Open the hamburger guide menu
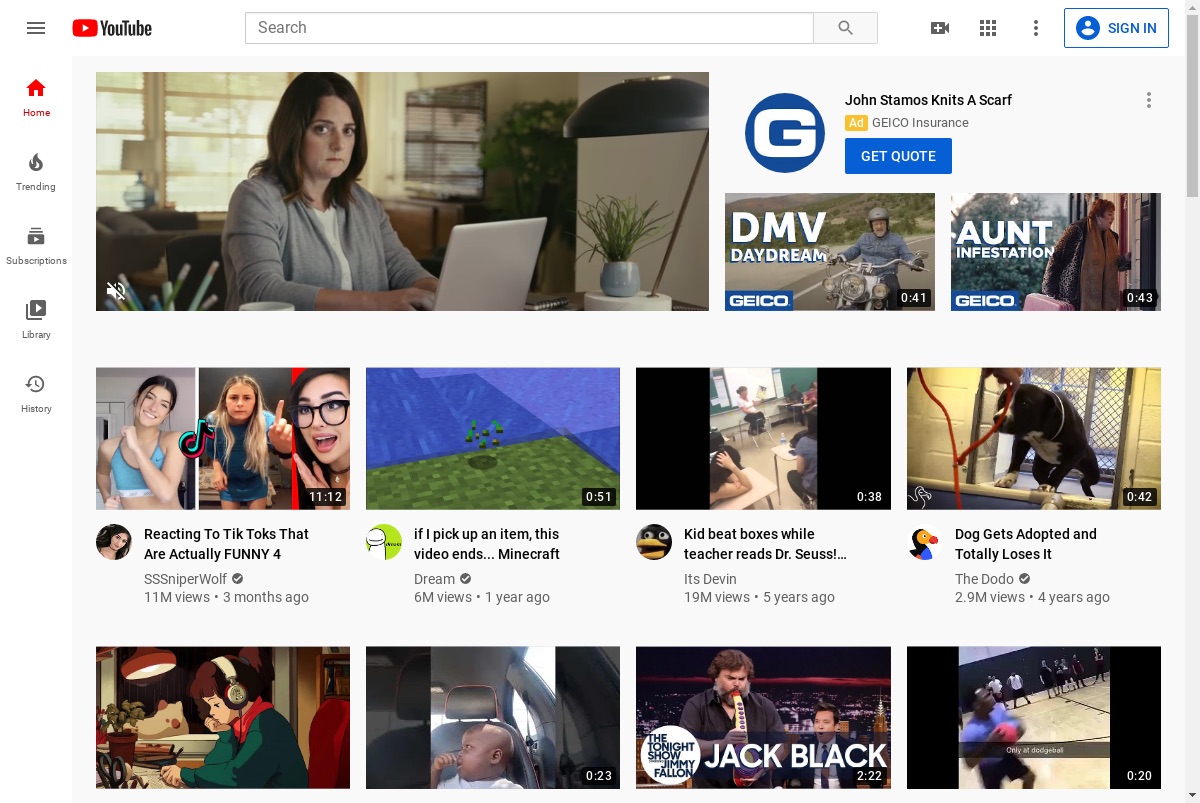Image resolution: width=1200 pixels, height=803 pixels. (x=36, y=28)
